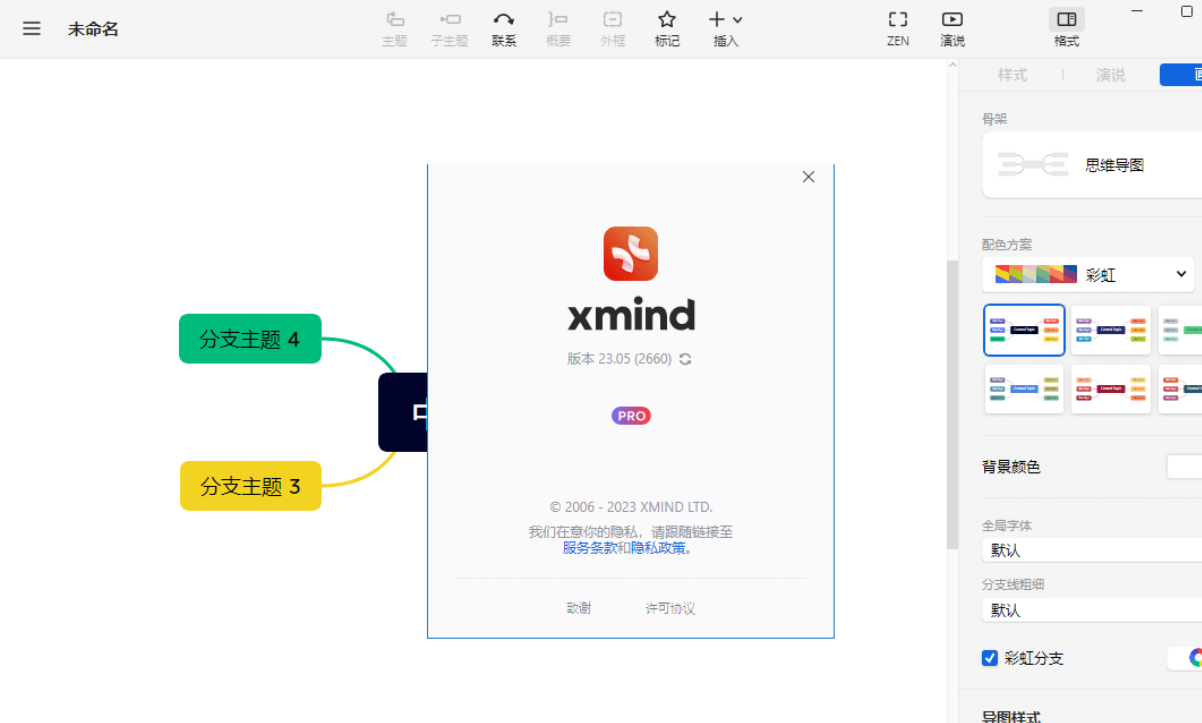Open the 格式 (Format) panel

point(1065,28)
